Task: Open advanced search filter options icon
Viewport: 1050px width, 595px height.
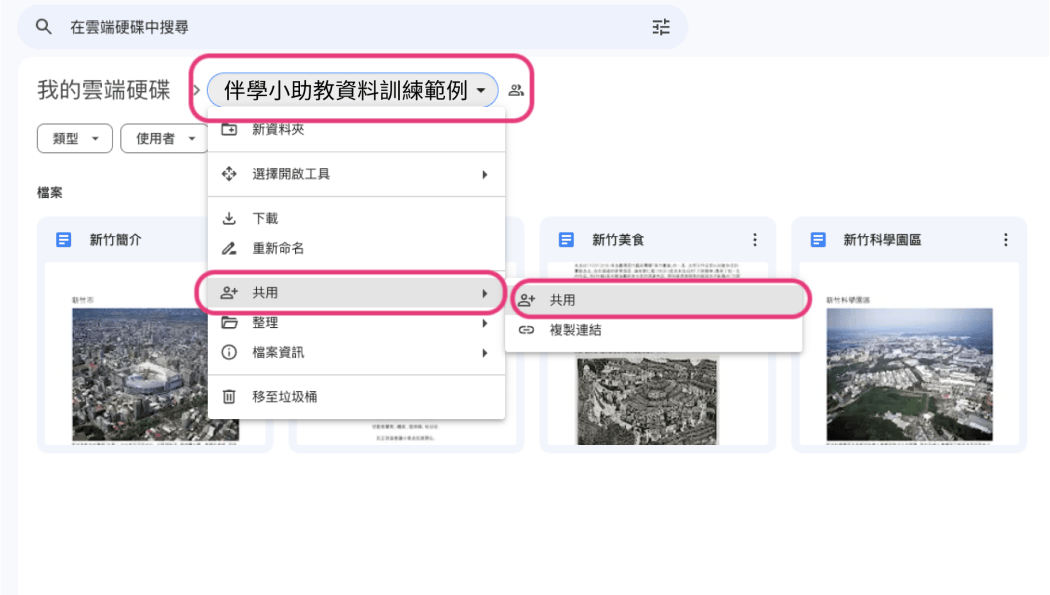Action: (x=661, y=27)
